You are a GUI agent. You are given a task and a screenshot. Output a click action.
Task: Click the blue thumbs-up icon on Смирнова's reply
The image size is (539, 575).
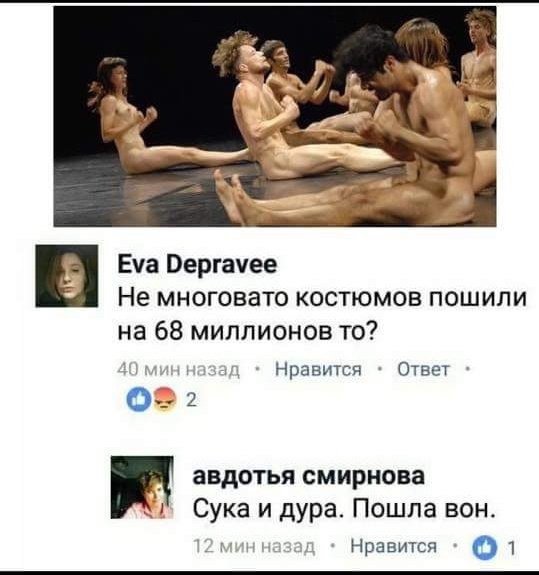point(485,548)
